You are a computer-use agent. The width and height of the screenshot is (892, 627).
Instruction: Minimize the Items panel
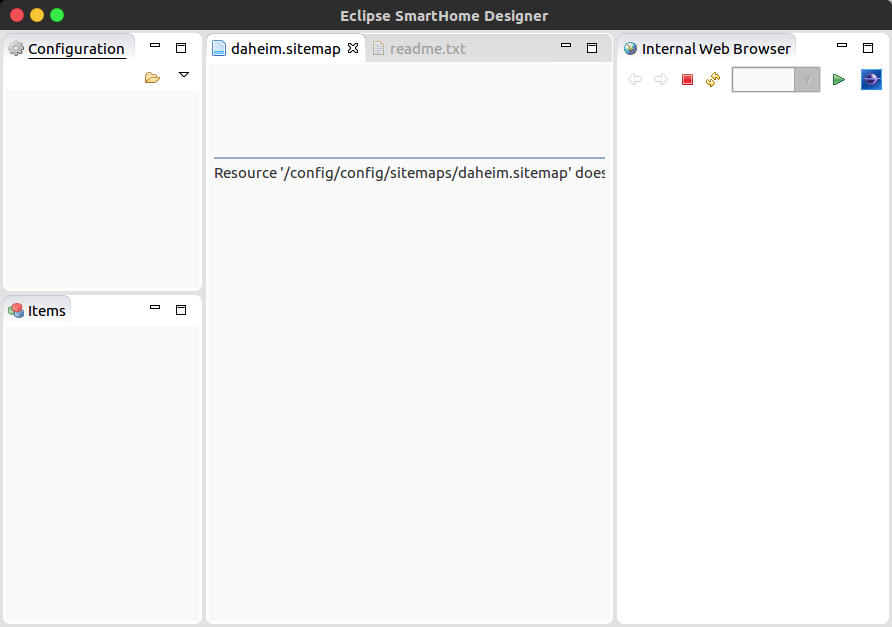155,307
